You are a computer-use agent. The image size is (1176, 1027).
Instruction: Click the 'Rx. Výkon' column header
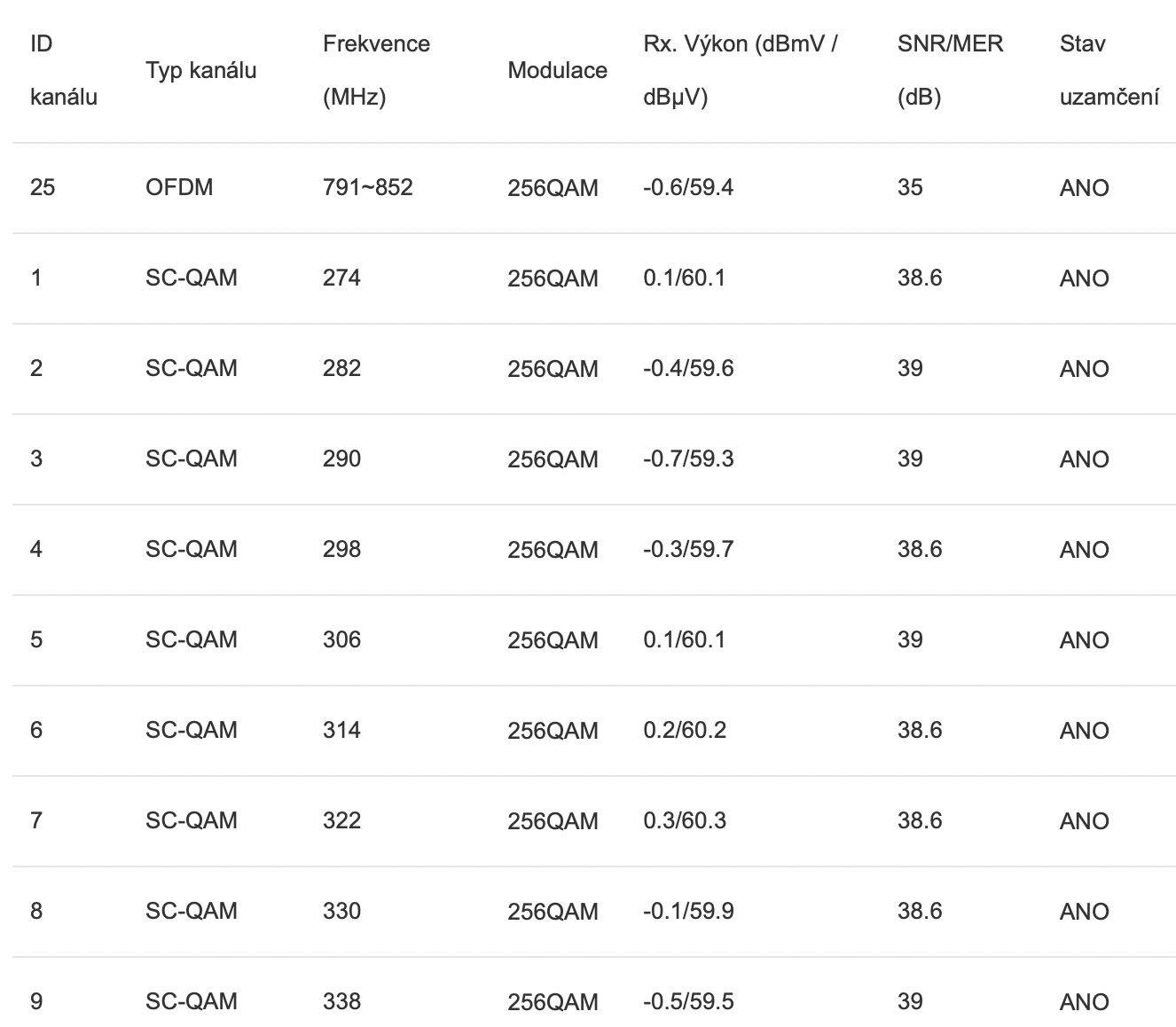[740, 70]
